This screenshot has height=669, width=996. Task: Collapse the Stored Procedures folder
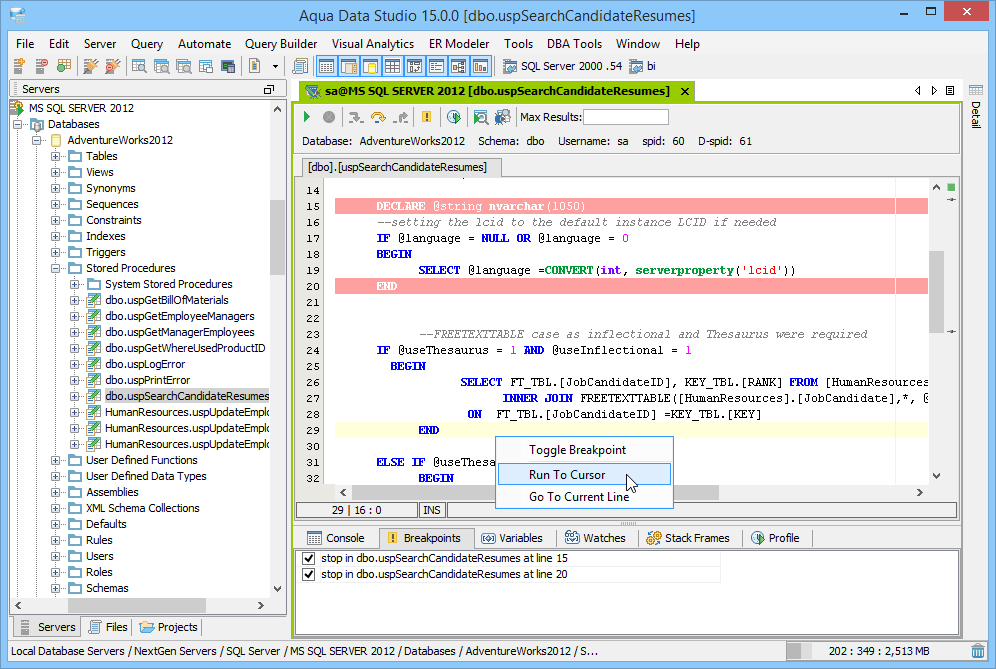56,268
